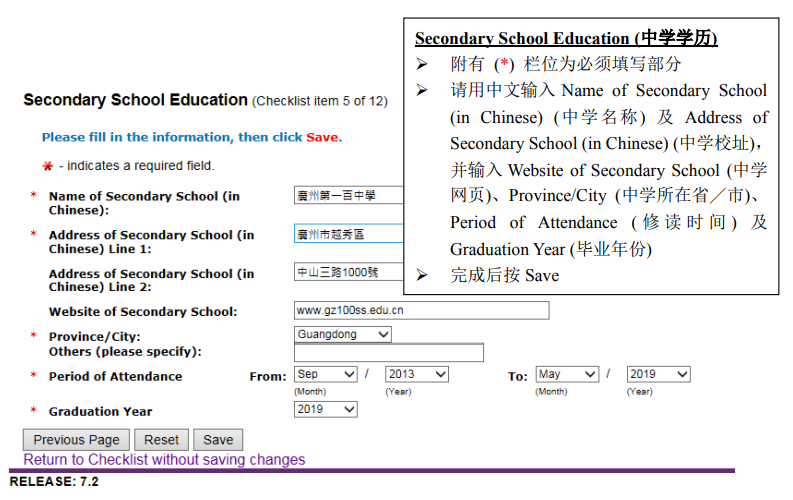The height and width of the screenshot is (500, 793).
Task: Click the Website of Secondary School field
Action: (x=421, y=311)
